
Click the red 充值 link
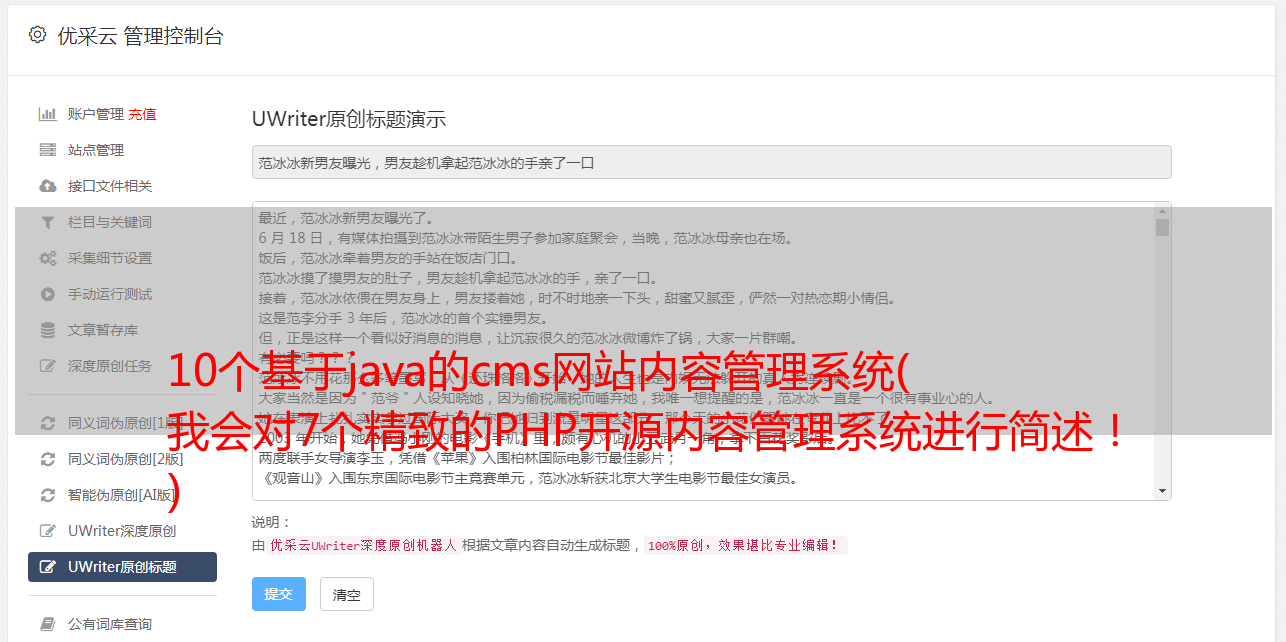tap(142, 114)
